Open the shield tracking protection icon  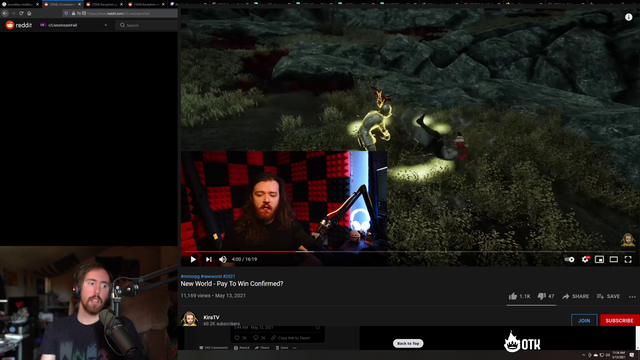[x=66, y=13]
